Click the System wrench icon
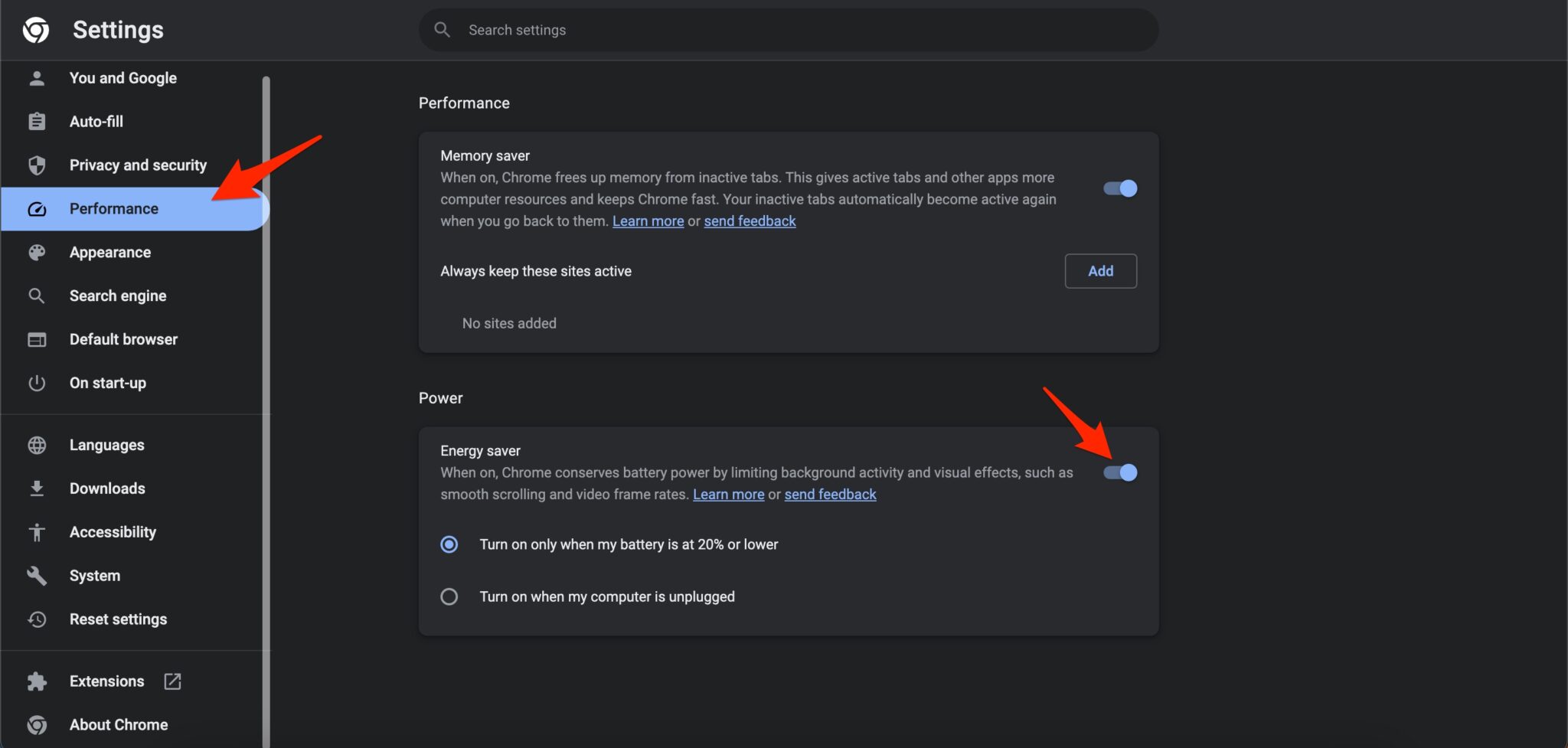The image size is (1568, 748). (x=37, y=576)
